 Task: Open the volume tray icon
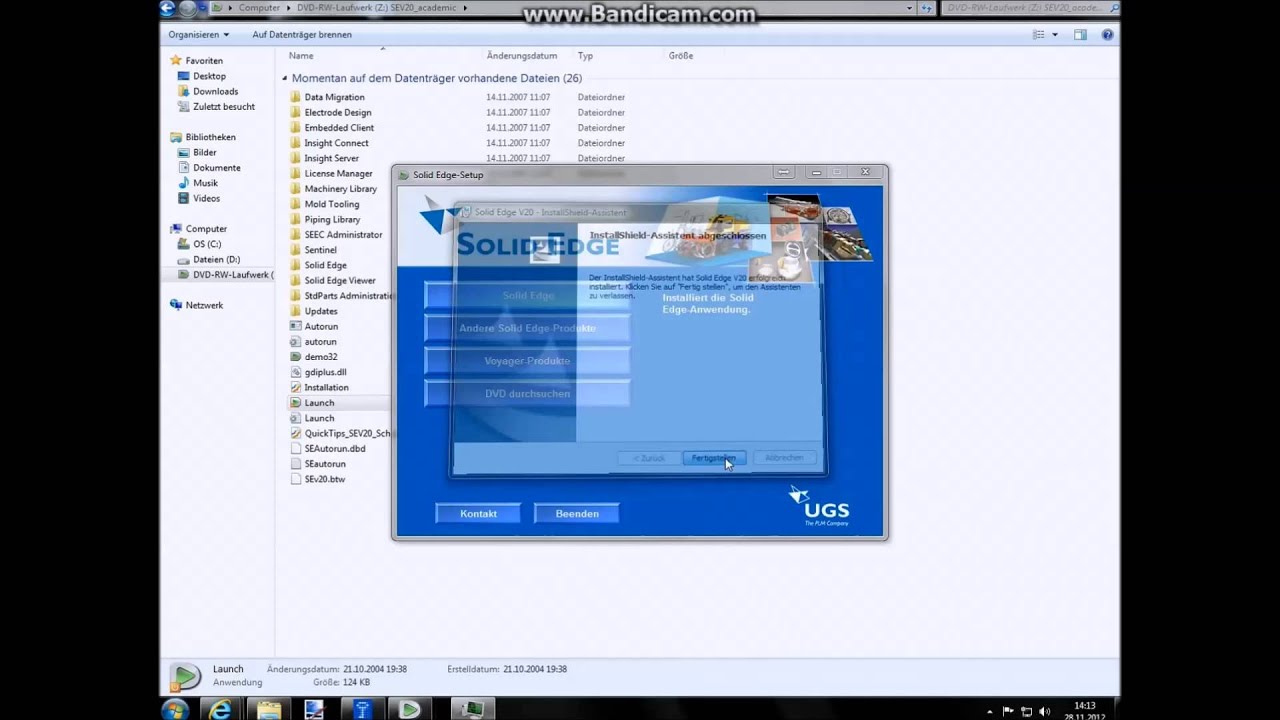(x=1044, y=711)
